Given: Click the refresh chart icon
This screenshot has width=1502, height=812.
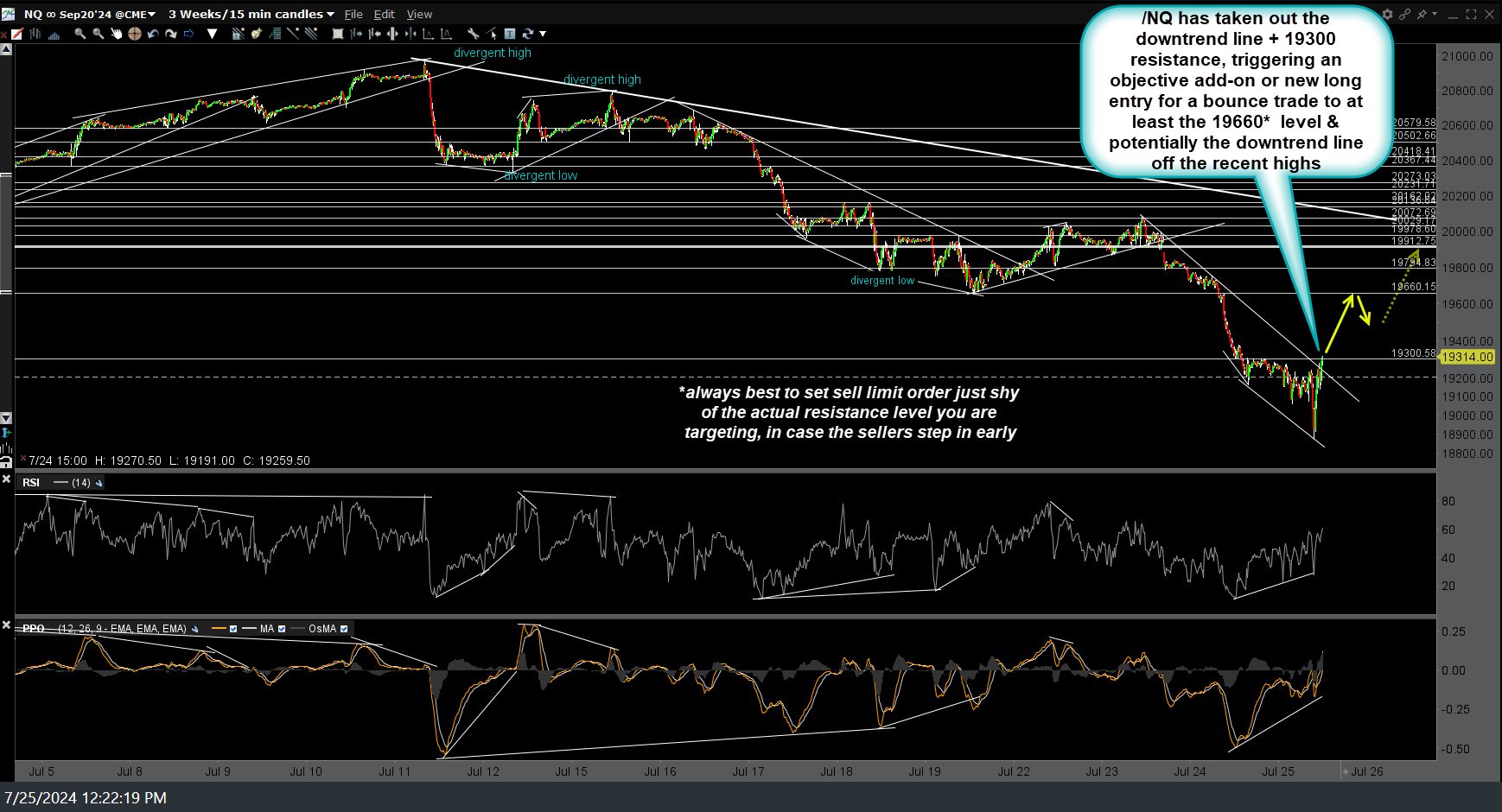Looking at the screenshot, I should tap(527, 34).
